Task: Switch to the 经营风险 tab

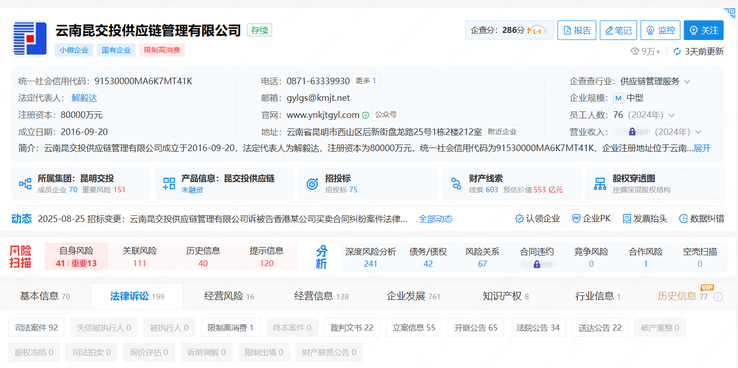Action: coord(229,296)
